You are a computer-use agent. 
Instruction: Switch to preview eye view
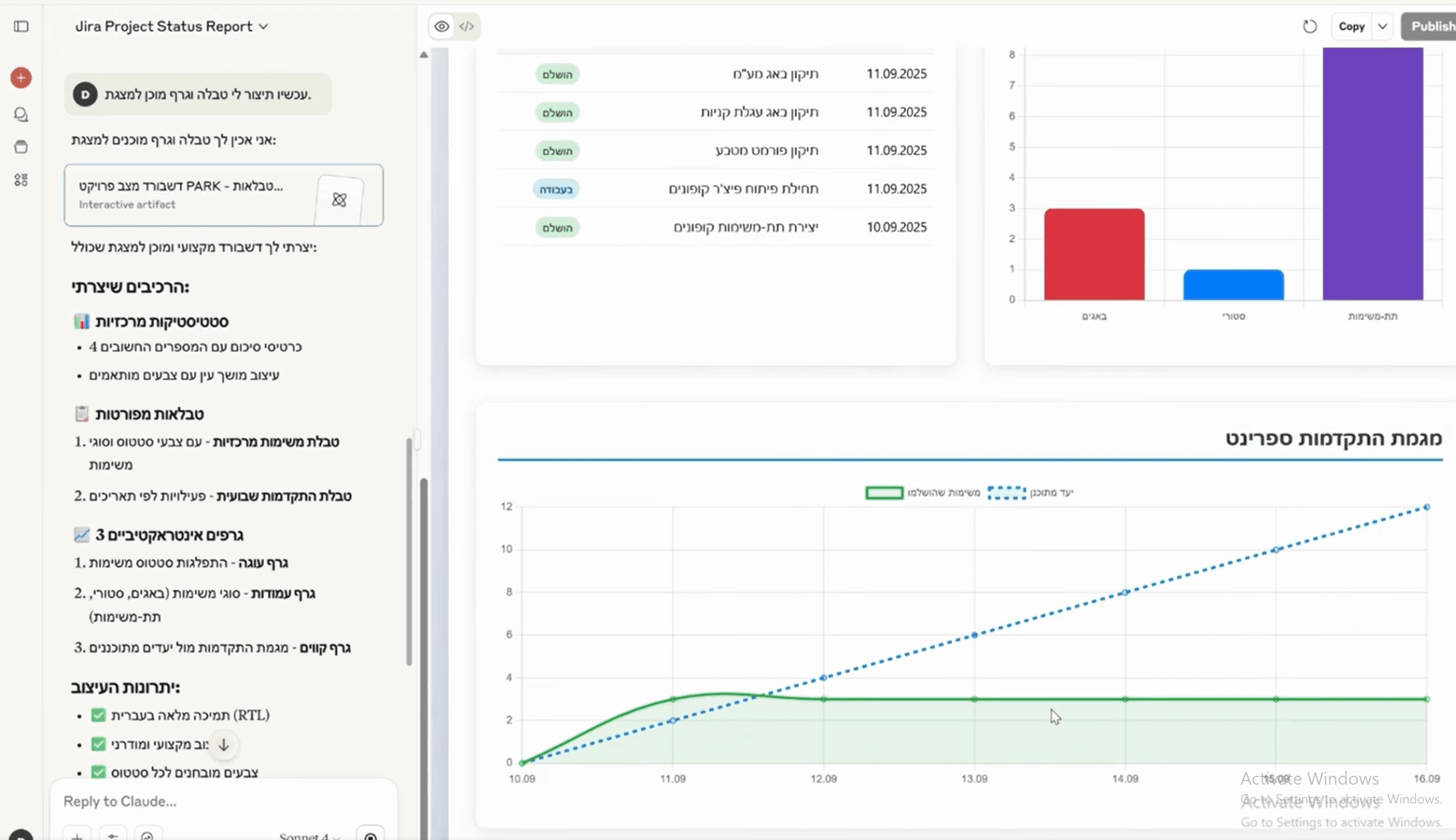[442, 27]
